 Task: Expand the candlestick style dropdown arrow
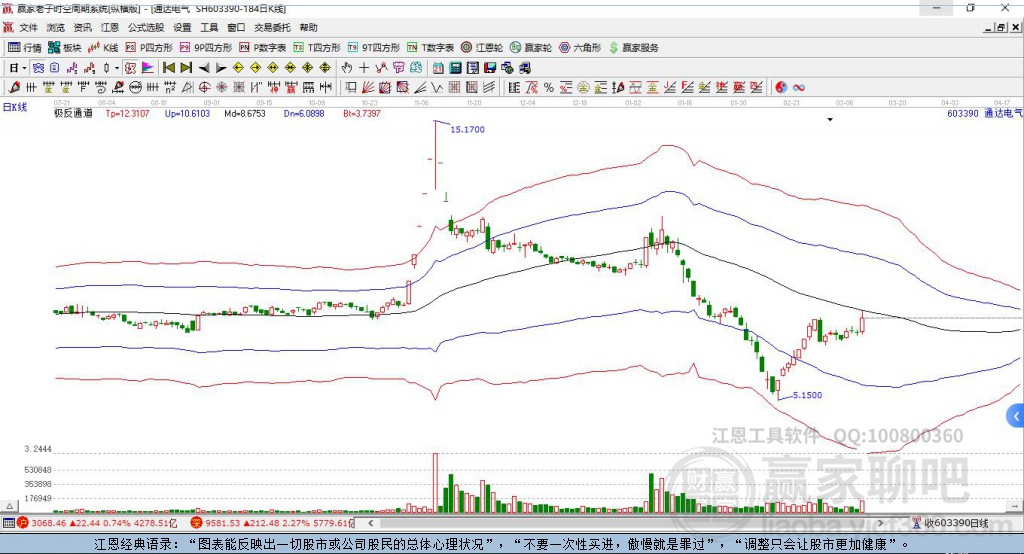(x=117, y=68)
